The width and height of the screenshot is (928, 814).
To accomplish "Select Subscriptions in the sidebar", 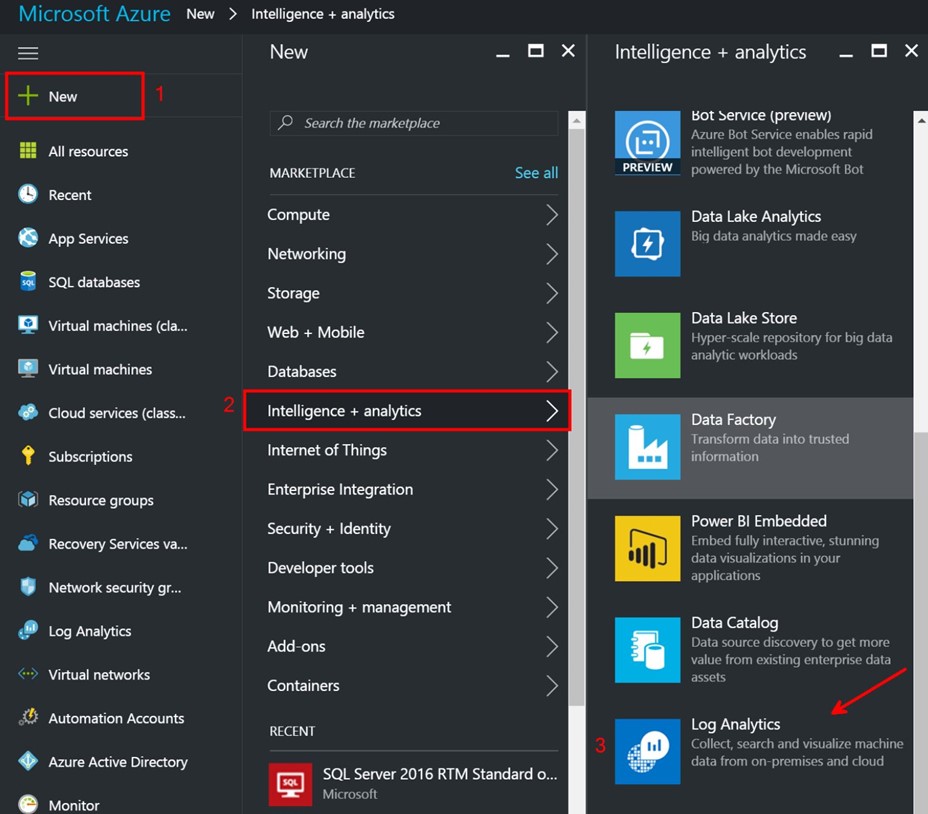I will [x=91, y=456].
